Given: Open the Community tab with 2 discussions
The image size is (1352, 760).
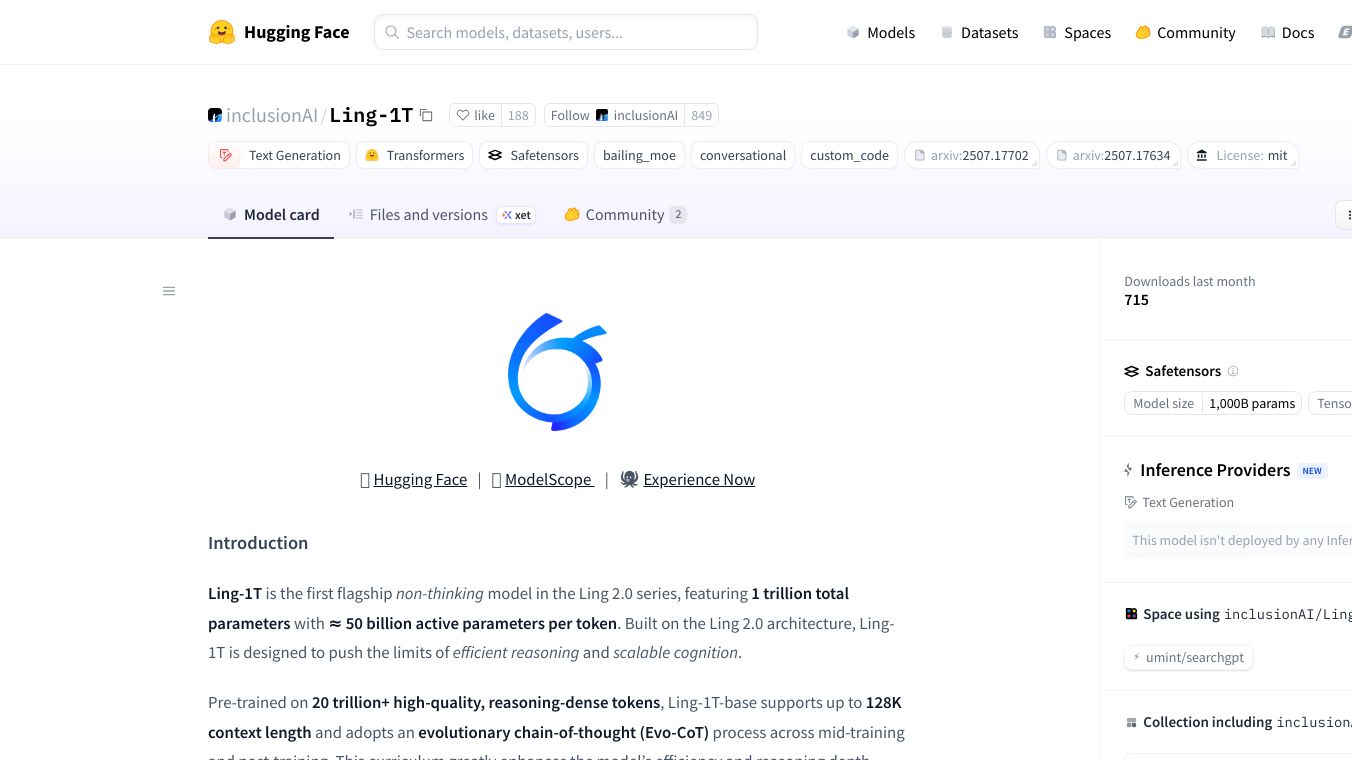Looking at the screenshot, I should tap(624, 214).
